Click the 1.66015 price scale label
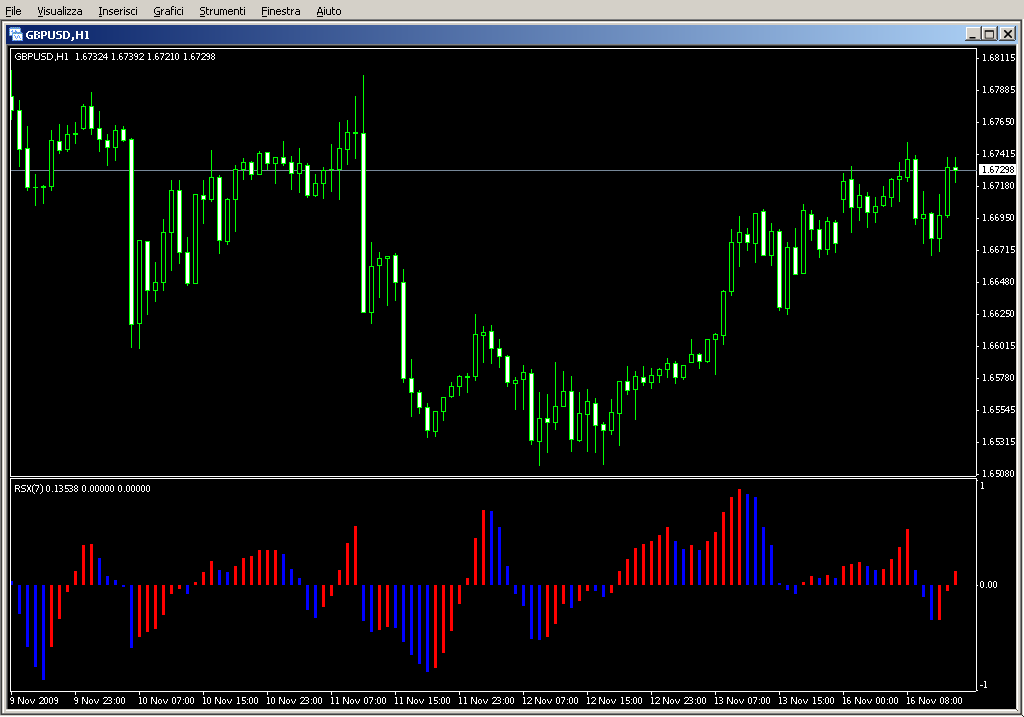The height and width of the screenshot is (717, 1024). (x=999, y=345)
